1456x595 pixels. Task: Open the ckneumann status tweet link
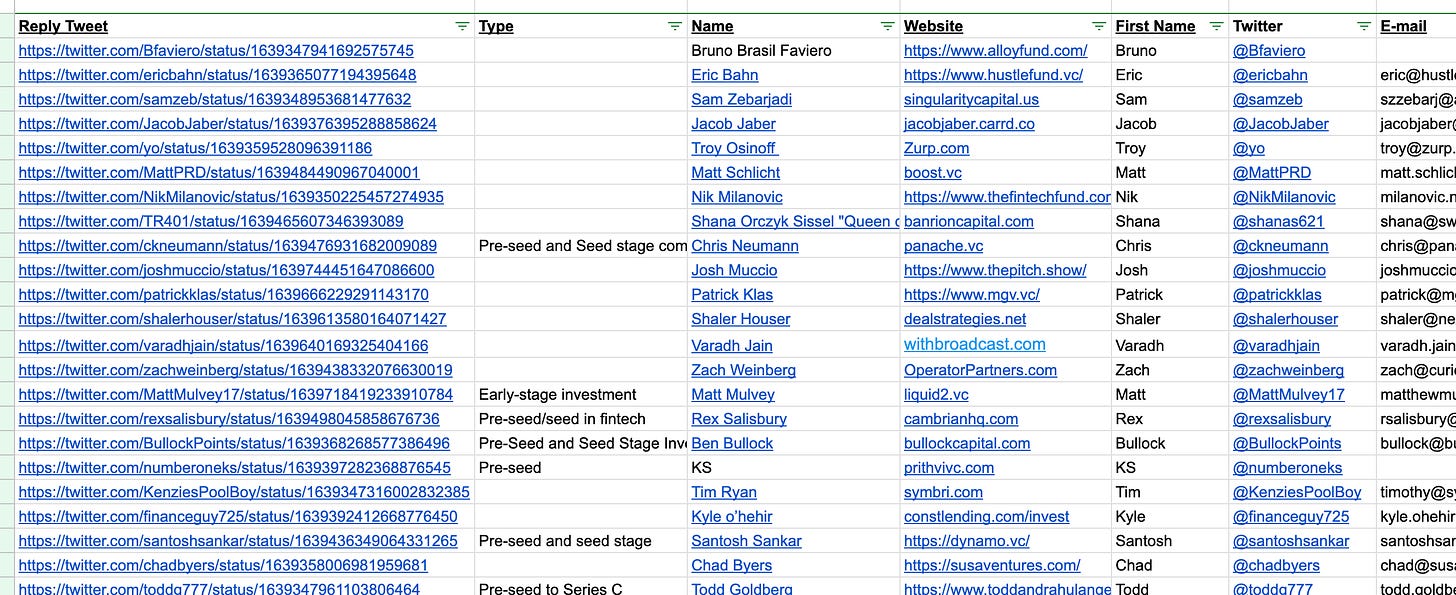[x=228, y=246]
